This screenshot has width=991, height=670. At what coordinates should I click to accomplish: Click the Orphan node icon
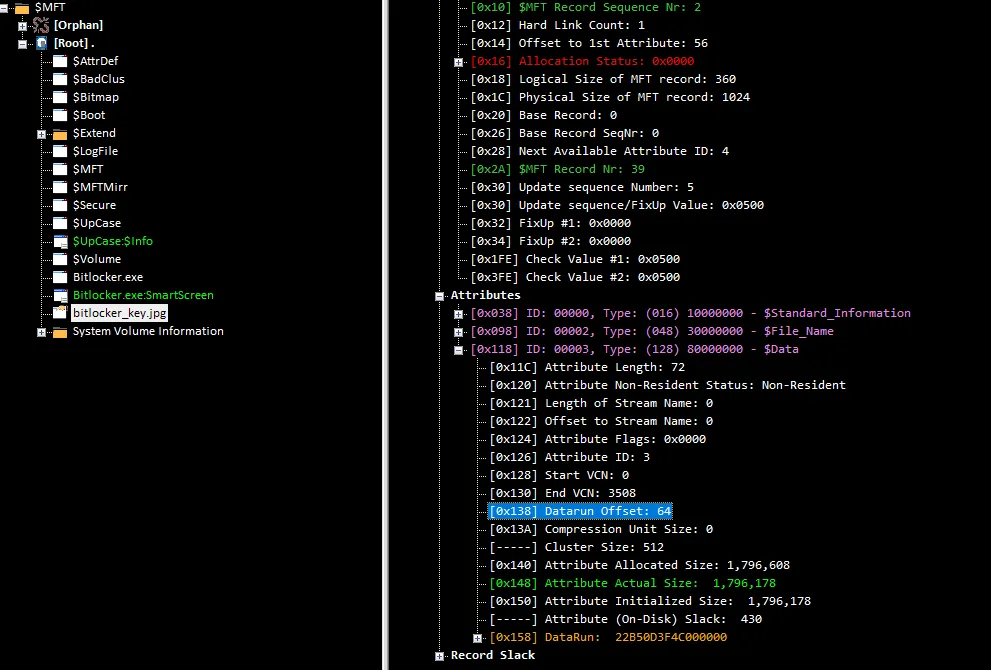pyautogui.click(x=41, y=25)
